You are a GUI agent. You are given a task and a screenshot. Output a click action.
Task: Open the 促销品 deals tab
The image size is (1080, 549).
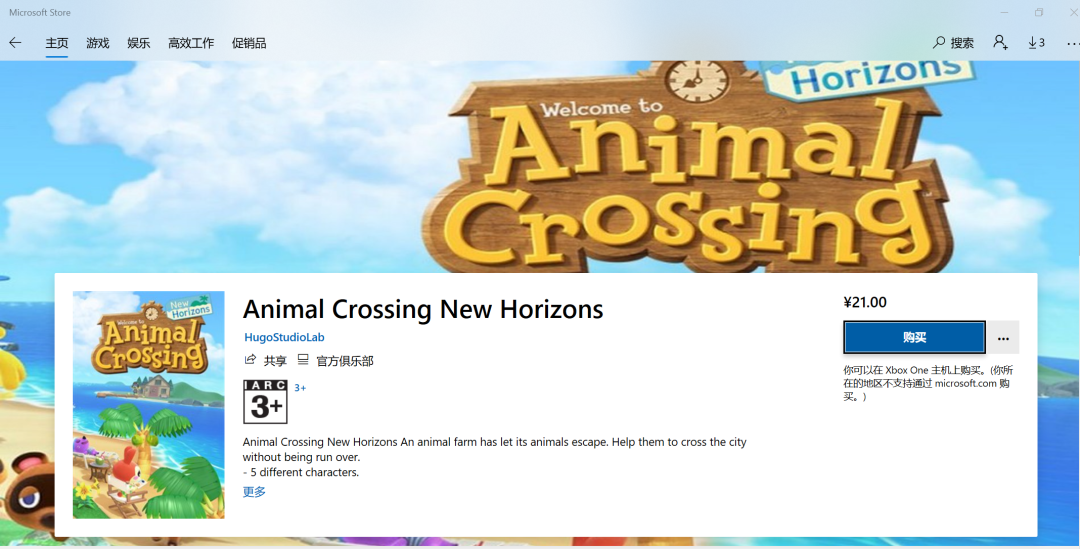(x=249, y=43)
